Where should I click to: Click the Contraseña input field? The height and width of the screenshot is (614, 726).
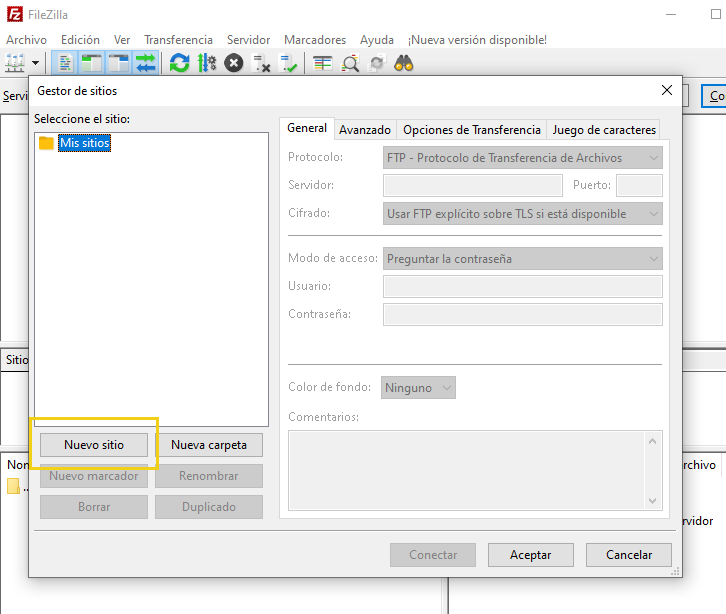tap(523, 314)
